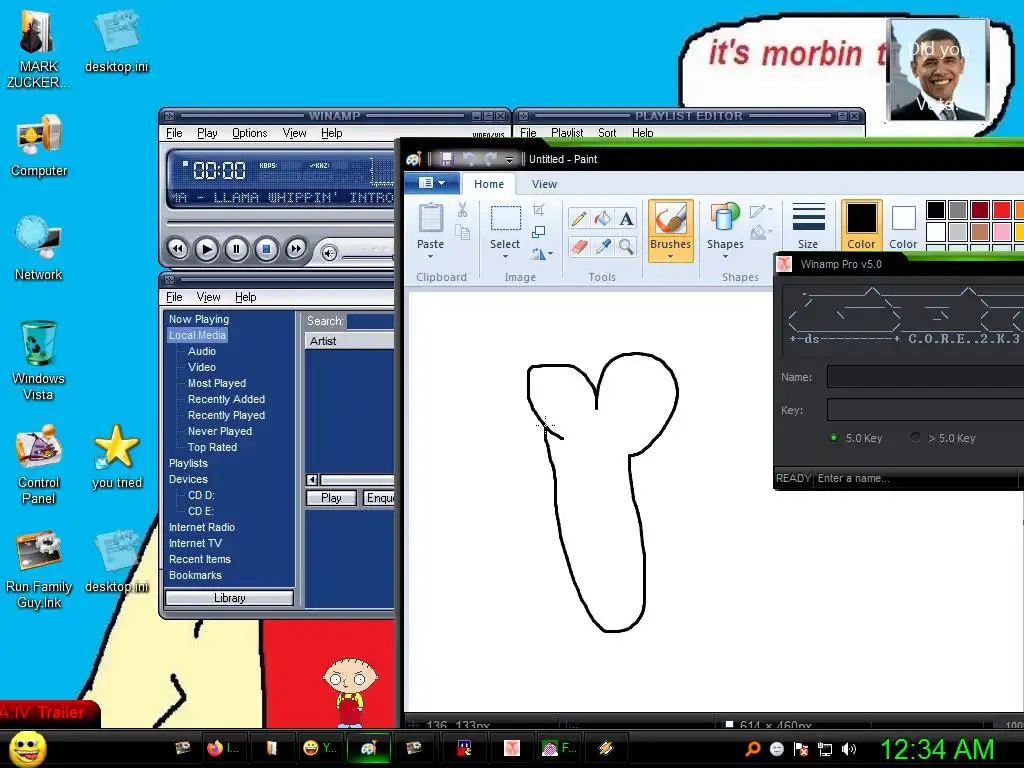This screenshot has width=1024, height=768.
Task: Click the Copy icon in Paint clipboard group
Action: pos(462,232)
